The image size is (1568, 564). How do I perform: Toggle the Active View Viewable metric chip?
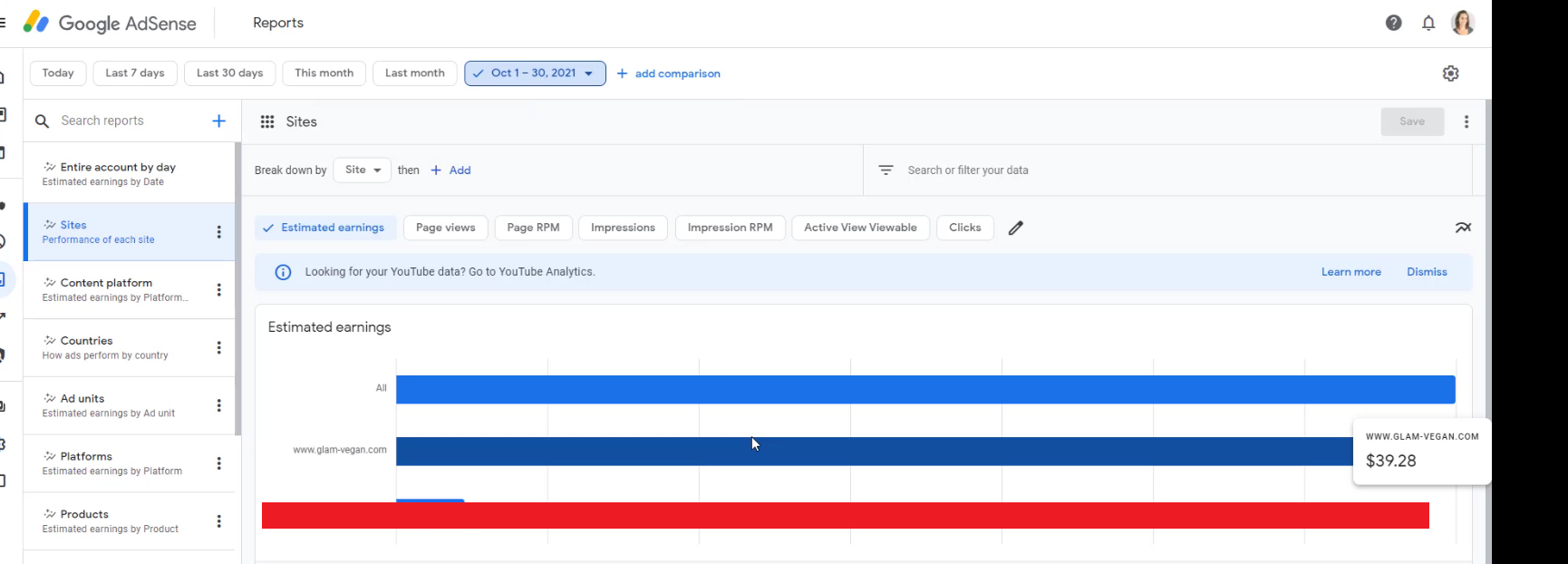click(860, 228)
